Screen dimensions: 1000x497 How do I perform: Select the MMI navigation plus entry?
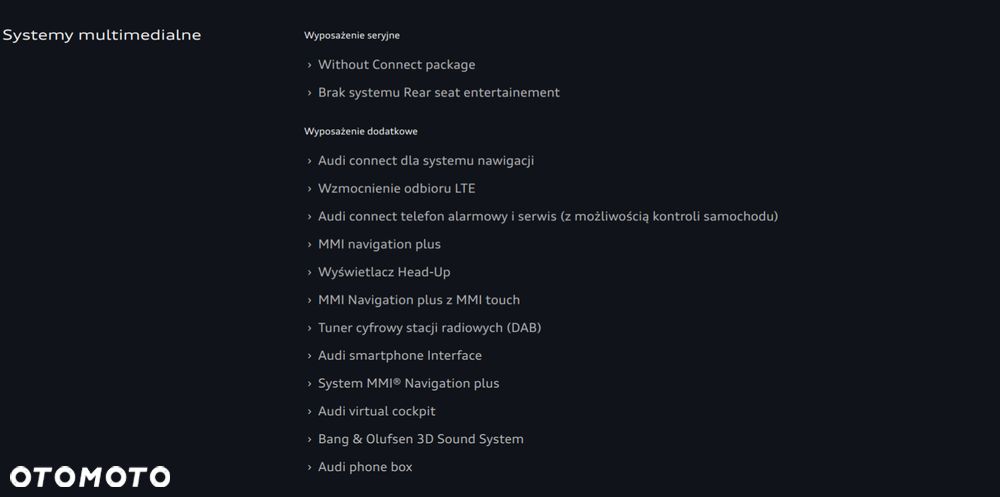tap(379, 244)
